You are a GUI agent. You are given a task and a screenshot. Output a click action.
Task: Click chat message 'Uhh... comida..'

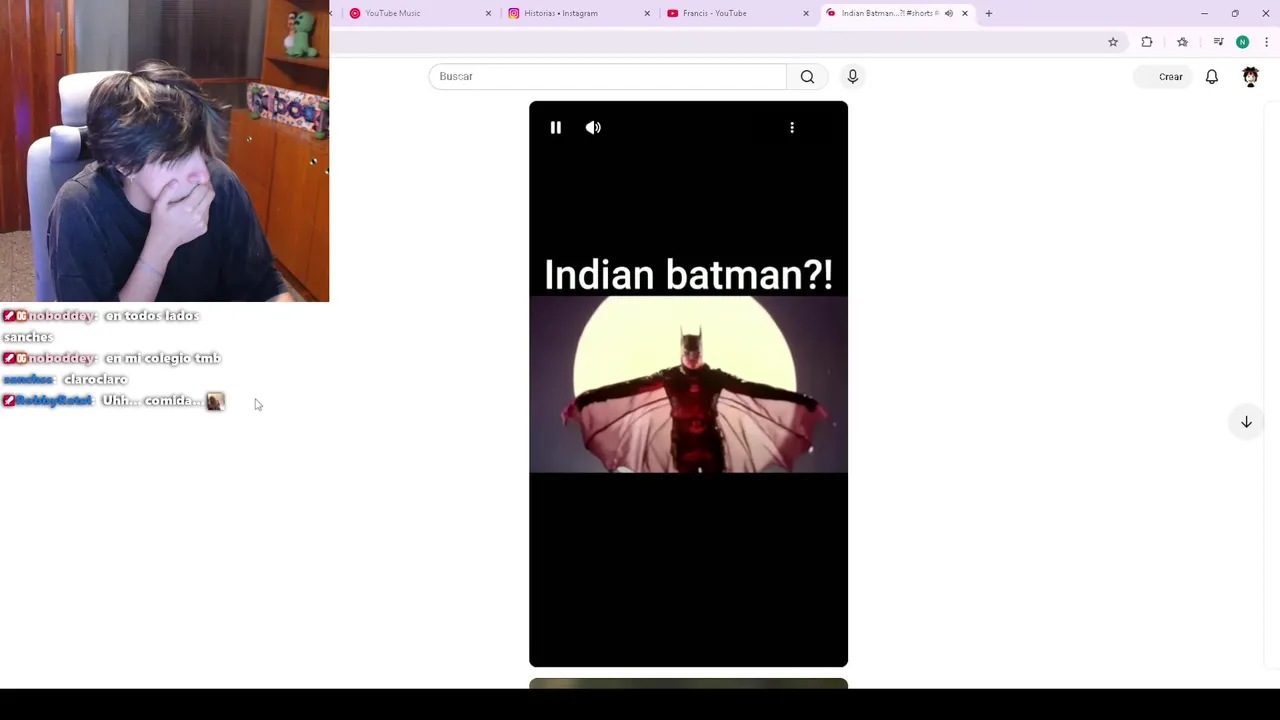pos(152,401)
